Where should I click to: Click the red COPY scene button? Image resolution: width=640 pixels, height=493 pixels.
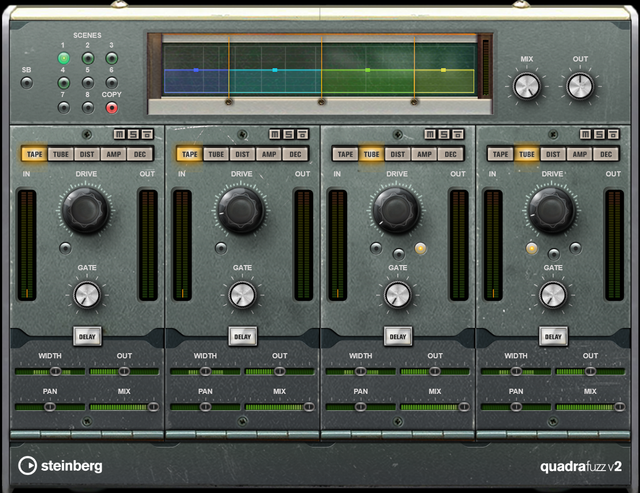(x=111, y=108)
